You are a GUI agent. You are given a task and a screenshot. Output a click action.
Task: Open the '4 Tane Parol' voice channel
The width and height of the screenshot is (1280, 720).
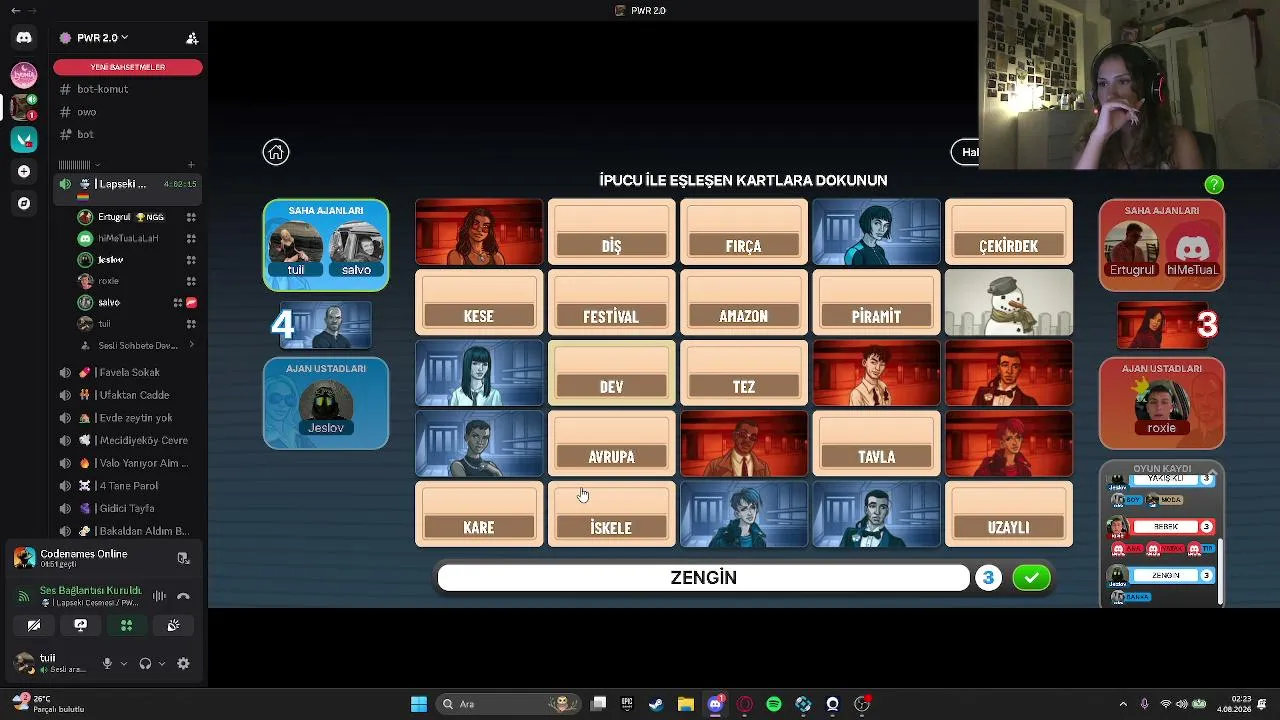pyautogui.click(x=129, y=486)
